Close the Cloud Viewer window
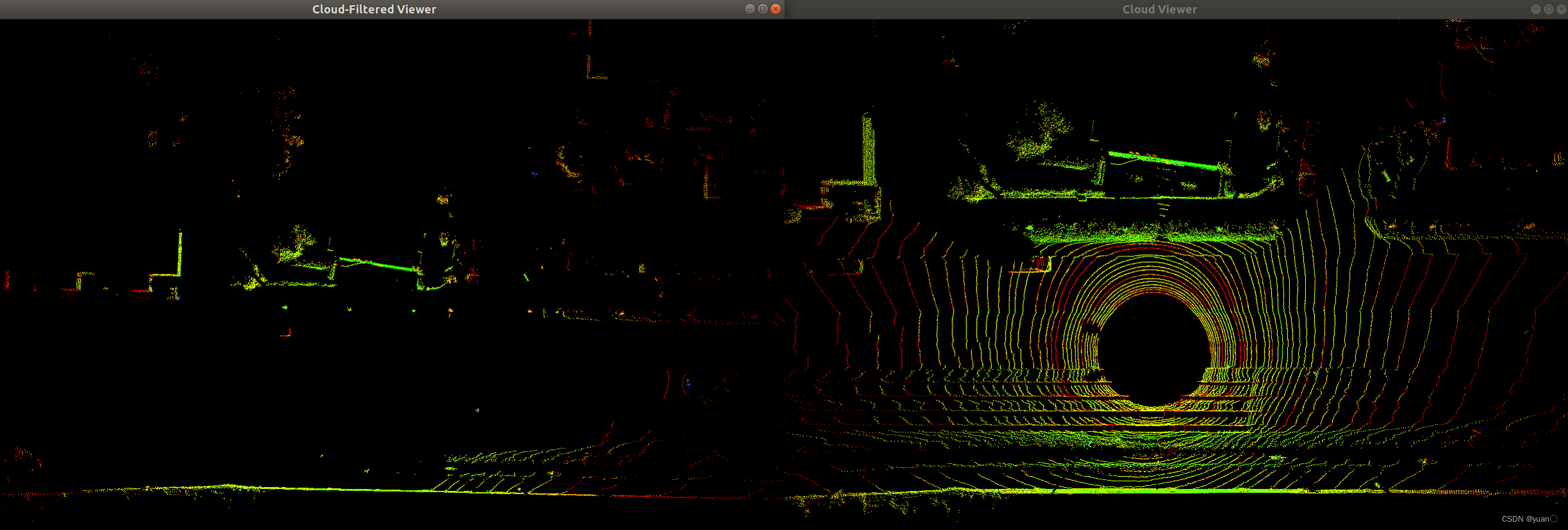The height and width of the screenshot is (530, 1568). click(1562, 9)
